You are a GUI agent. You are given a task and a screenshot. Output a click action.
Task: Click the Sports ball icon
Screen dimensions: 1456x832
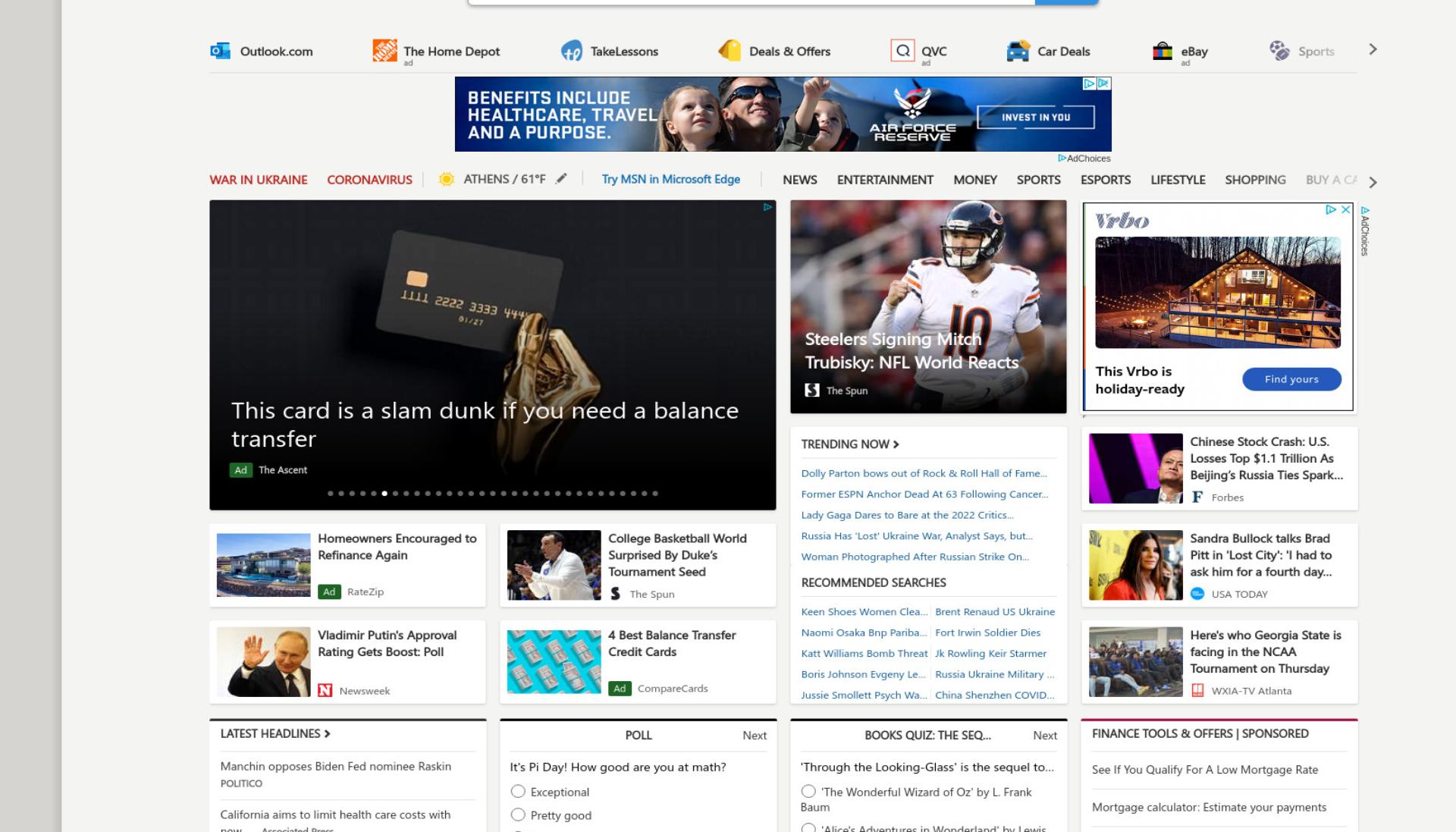coord(1279,51)
